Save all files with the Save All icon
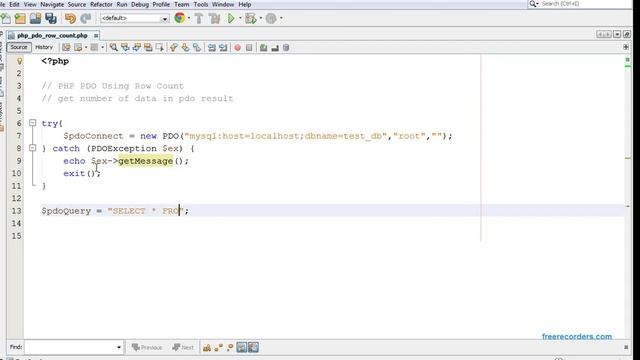 point(51,18)
